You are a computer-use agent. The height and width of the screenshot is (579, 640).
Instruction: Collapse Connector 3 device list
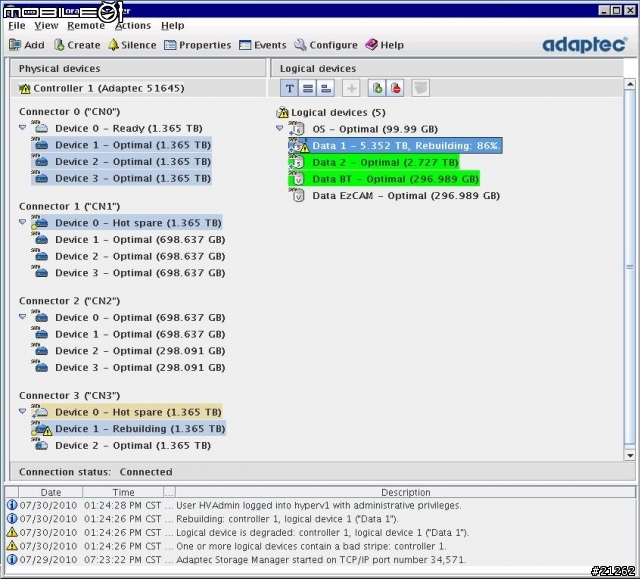pos(22,411)
